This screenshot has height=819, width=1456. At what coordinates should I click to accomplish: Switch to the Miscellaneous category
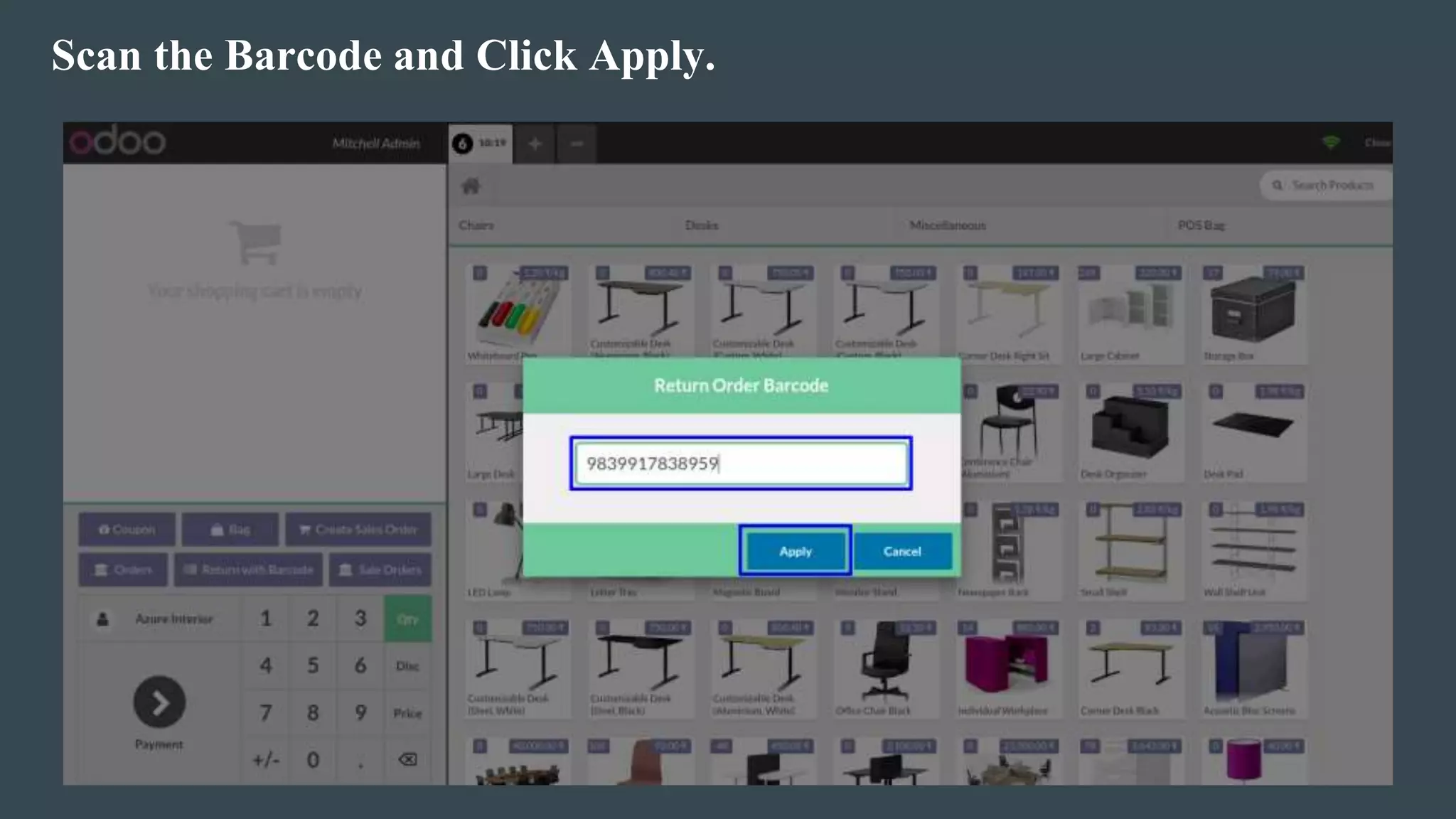pos(947,225)
